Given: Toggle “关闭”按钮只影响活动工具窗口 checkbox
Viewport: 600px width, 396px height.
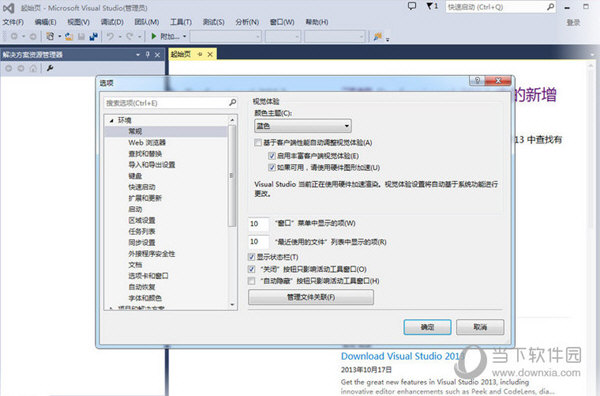Looking at the screenshot, I should click(x=251, y=269).
